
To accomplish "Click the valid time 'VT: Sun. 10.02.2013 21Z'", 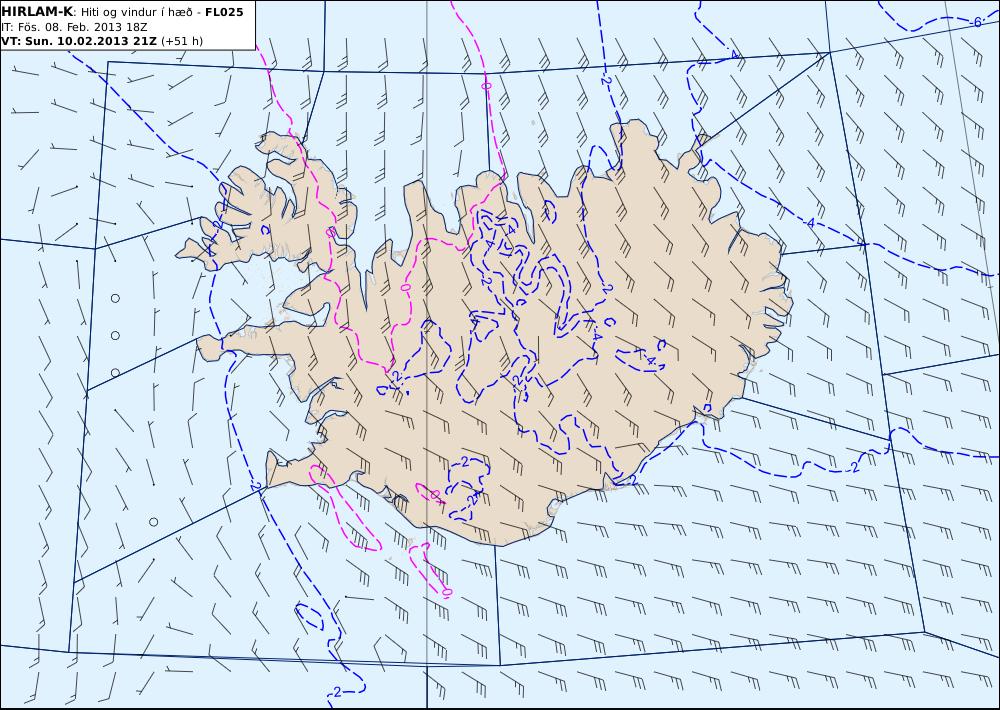I will (x=79, y=41).
